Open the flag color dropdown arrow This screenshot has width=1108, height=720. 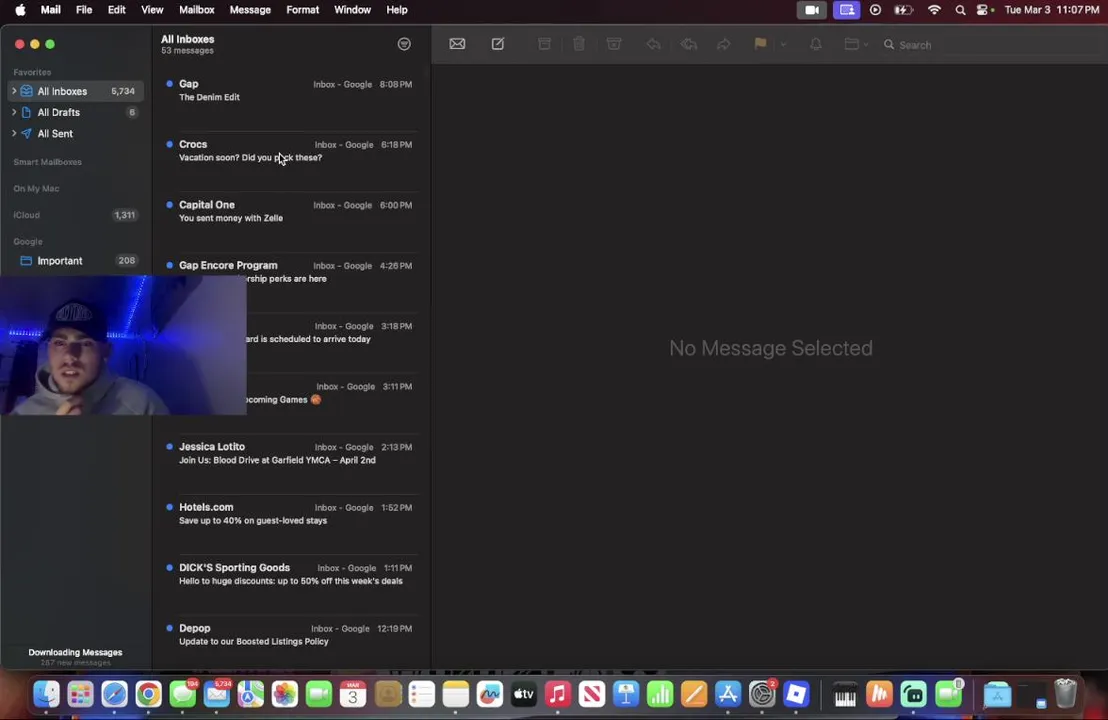(x=783, y=45)
